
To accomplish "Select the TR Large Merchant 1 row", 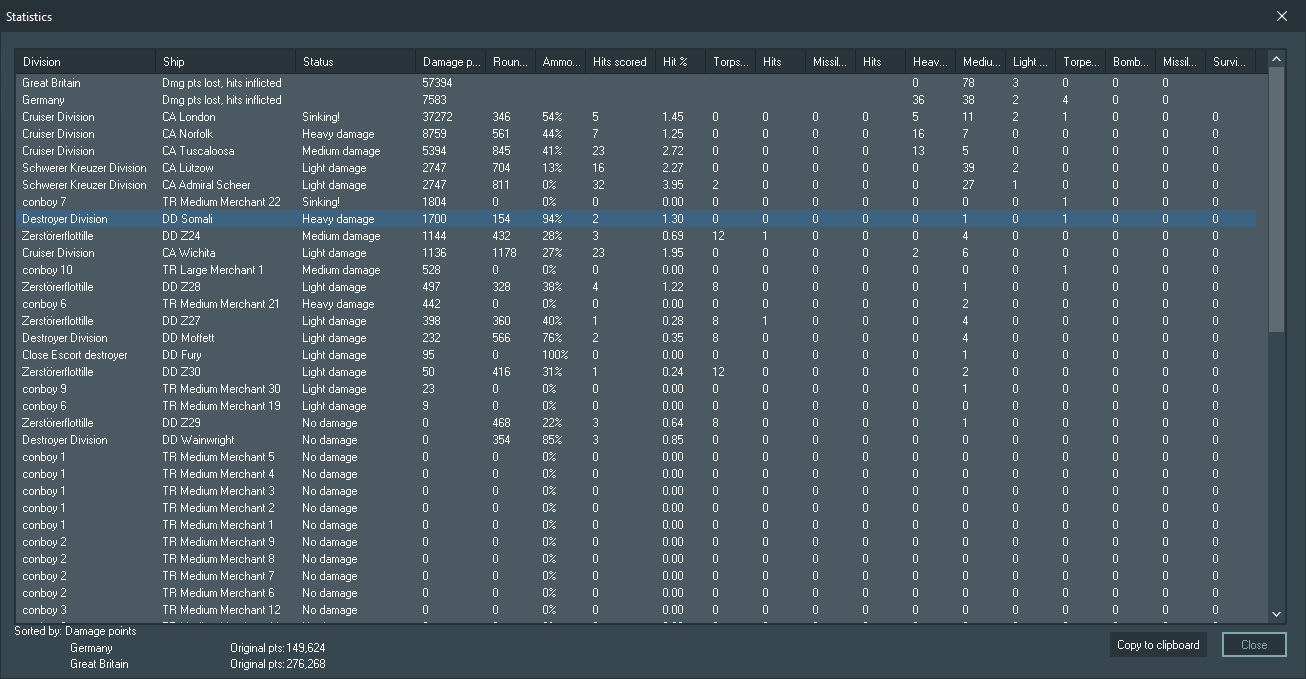I will [x=636, y=270].
